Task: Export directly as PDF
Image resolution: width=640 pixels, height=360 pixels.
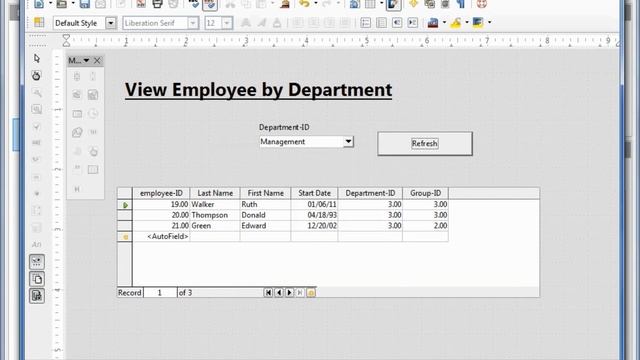Action: coord(141,4)
